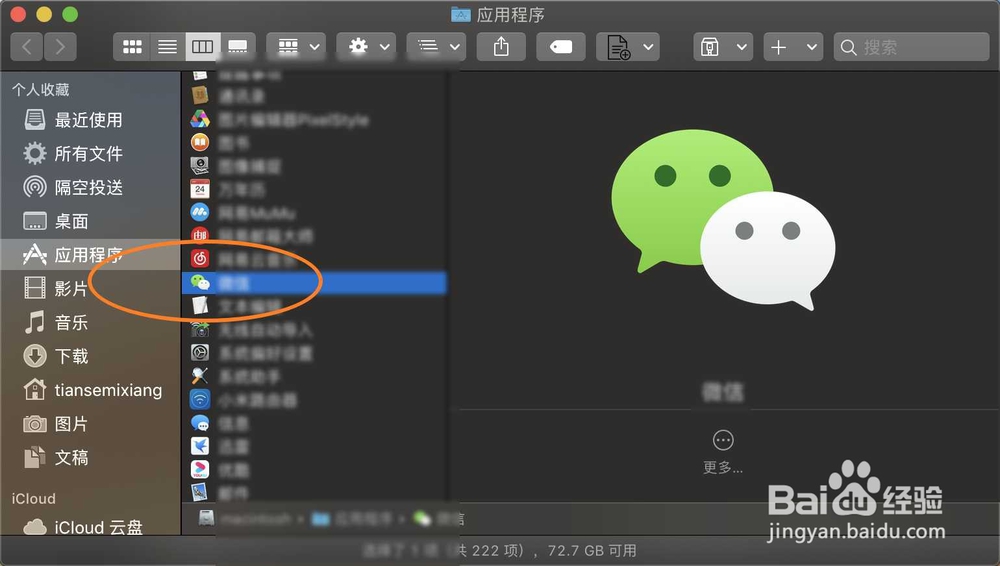Select the PixelStyle image editor app
The width and height of the screenshot is (1000, 566).
point(314,119)
